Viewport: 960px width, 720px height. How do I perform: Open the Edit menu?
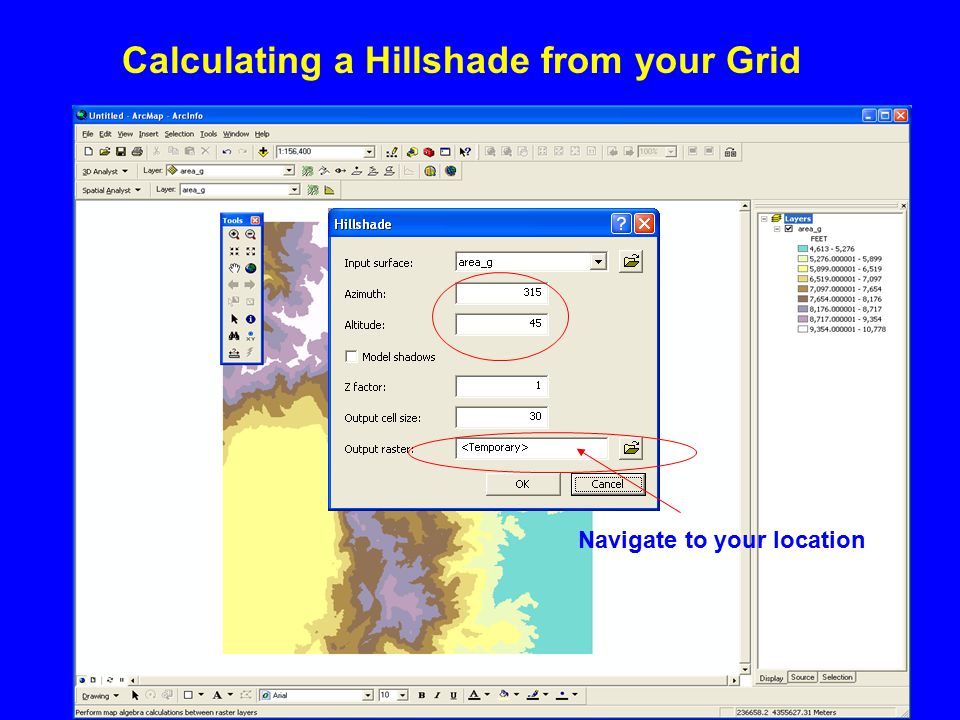tap(105, 134)
